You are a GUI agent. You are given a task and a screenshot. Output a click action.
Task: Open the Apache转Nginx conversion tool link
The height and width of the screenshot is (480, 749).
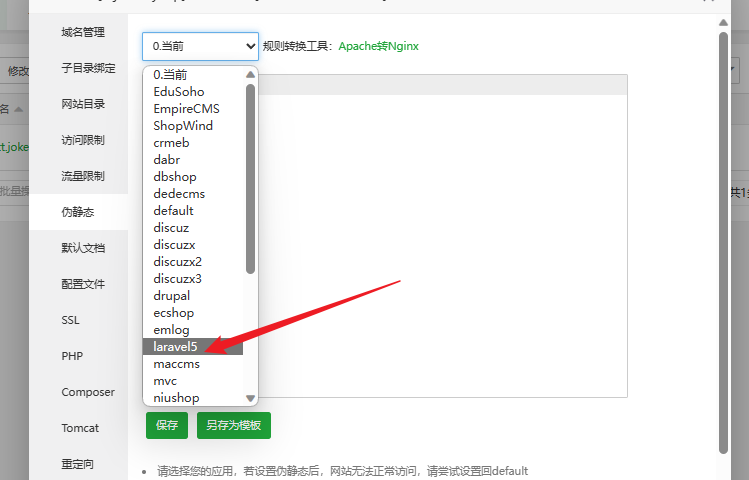click(378, 46)
